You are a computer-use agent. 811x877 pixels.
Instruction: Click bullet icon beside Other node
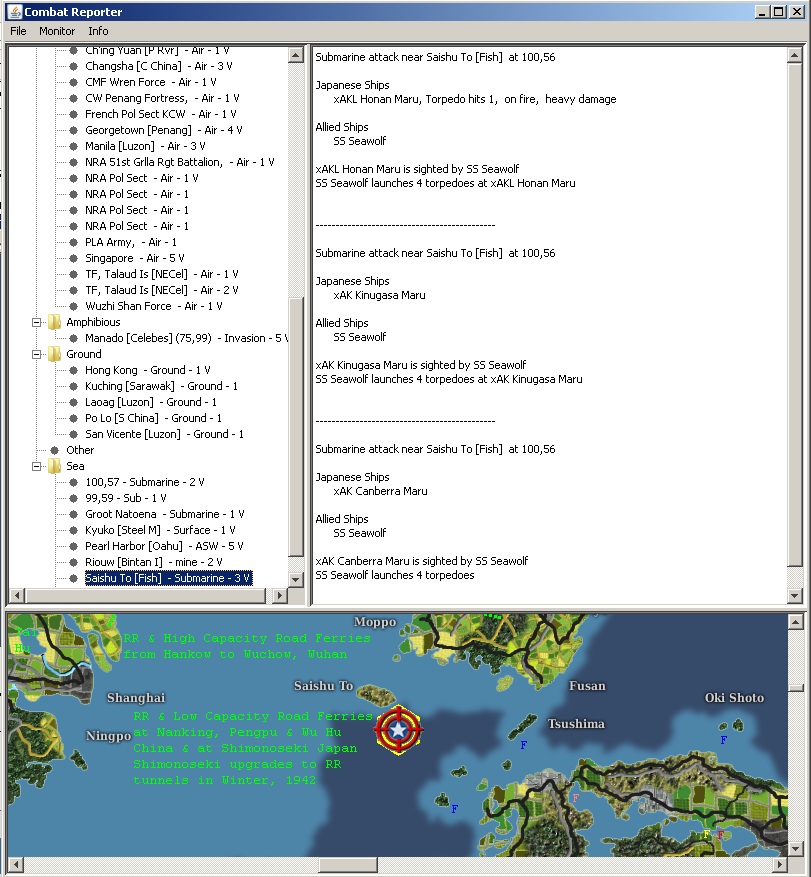54,450
